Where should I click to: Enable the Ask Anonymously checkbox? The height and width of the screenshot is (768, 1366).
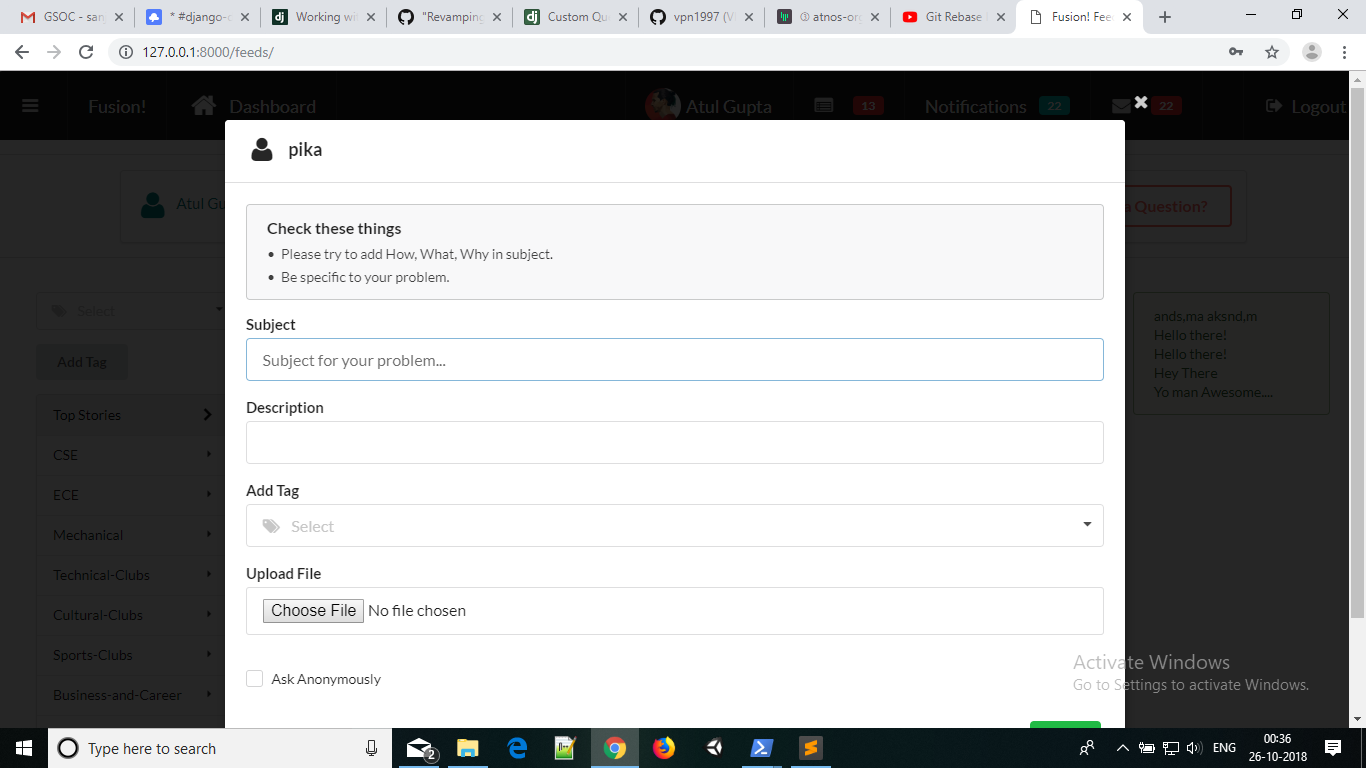254,678
